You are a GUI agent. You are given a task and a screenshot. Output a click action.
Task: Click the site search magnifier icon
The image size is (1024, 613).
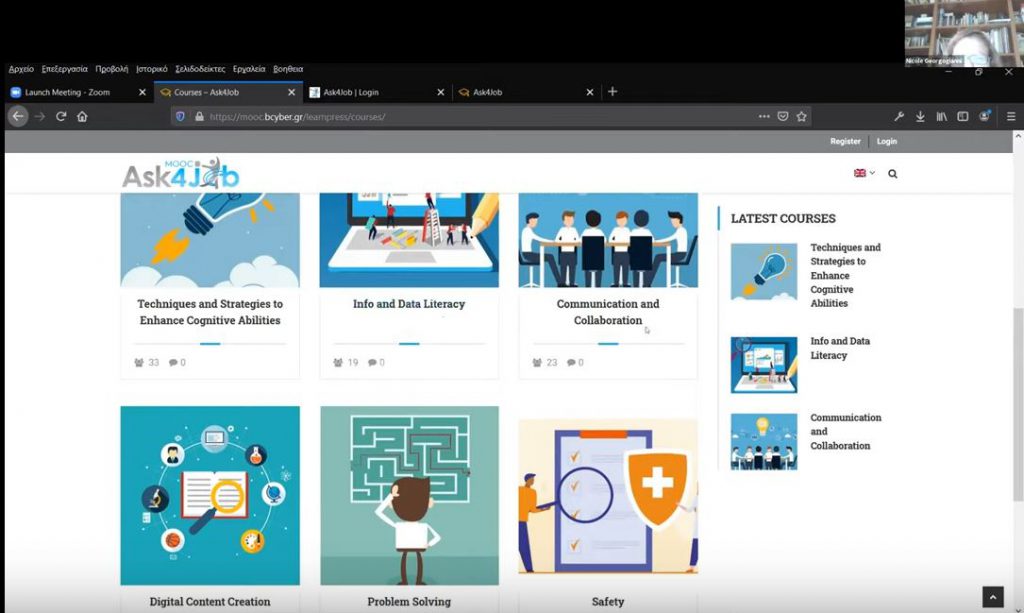click(x=892, y=173)
